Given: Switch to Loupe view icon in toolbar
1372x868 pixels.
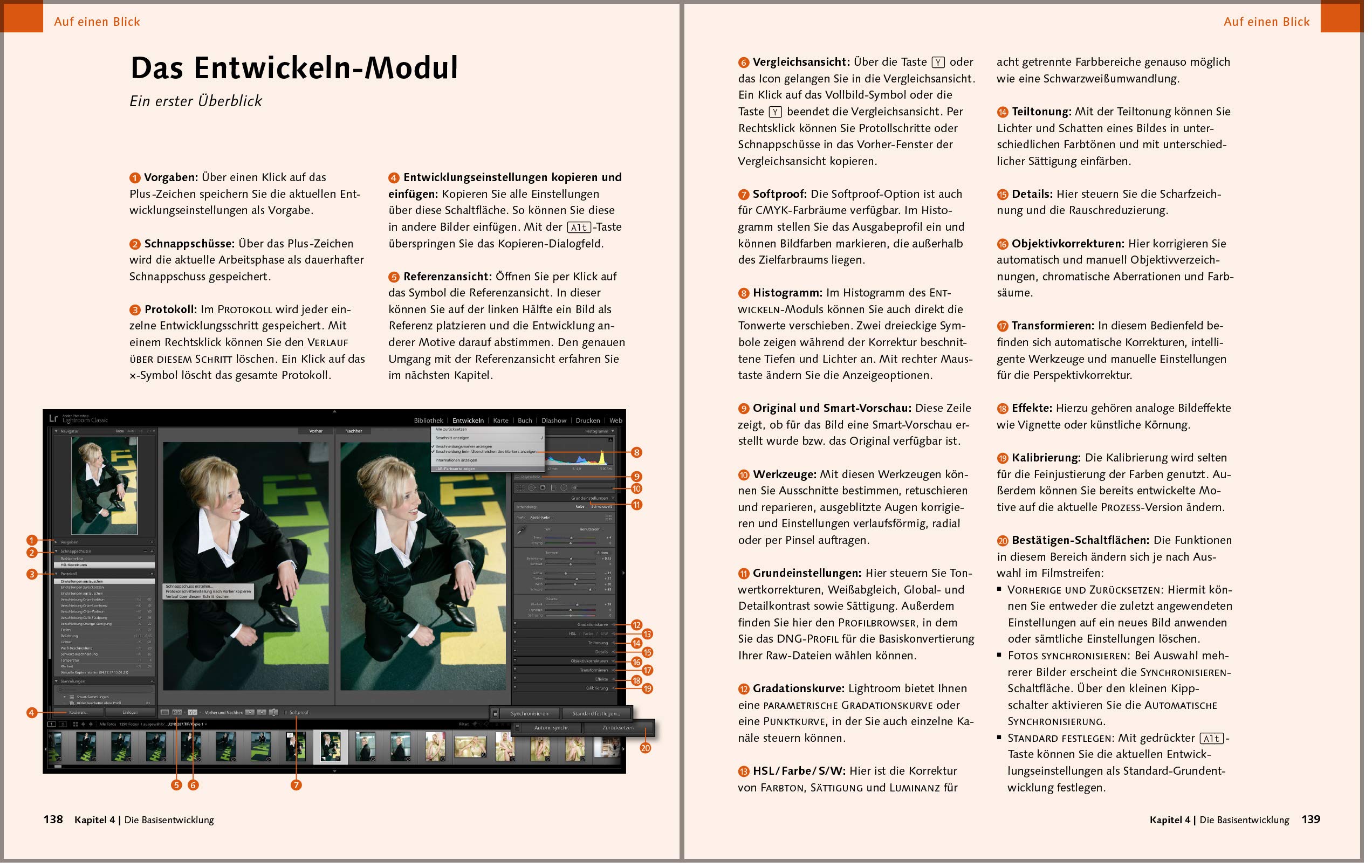Looking at the screenshot, I should [x=165, y=713].
